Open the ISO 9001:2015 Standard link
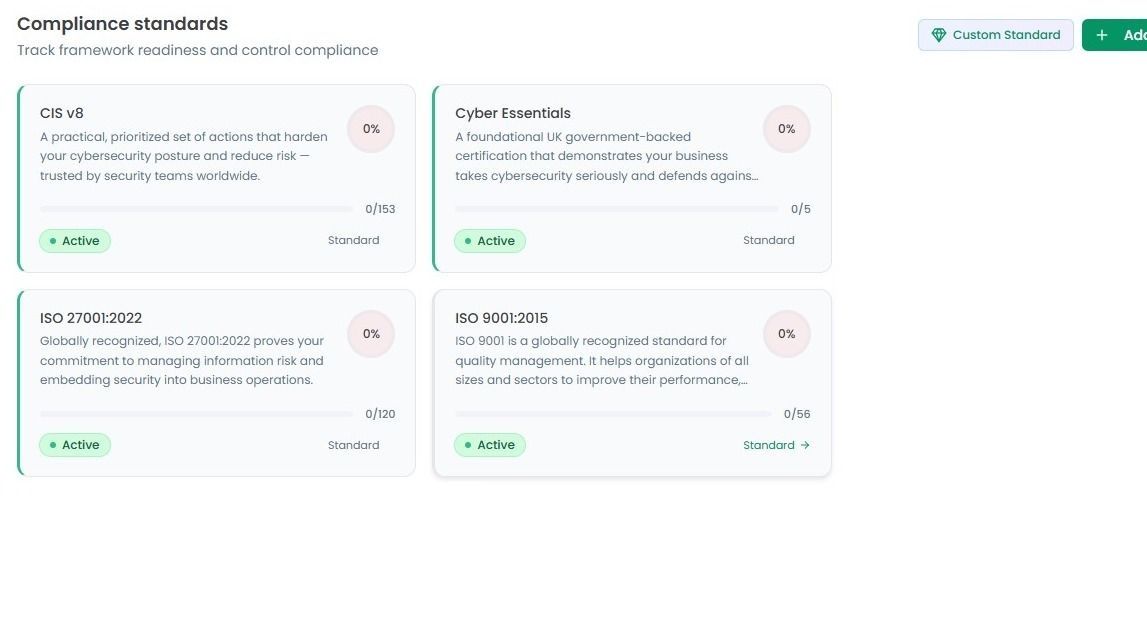1147x641 pixels. 776,445
